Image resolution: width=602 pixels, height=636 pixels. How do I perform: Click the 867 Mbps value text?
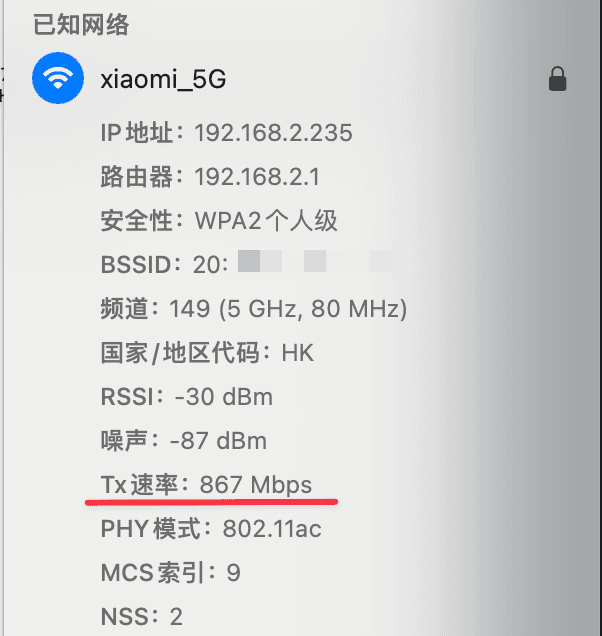click(x=256, y=485)
